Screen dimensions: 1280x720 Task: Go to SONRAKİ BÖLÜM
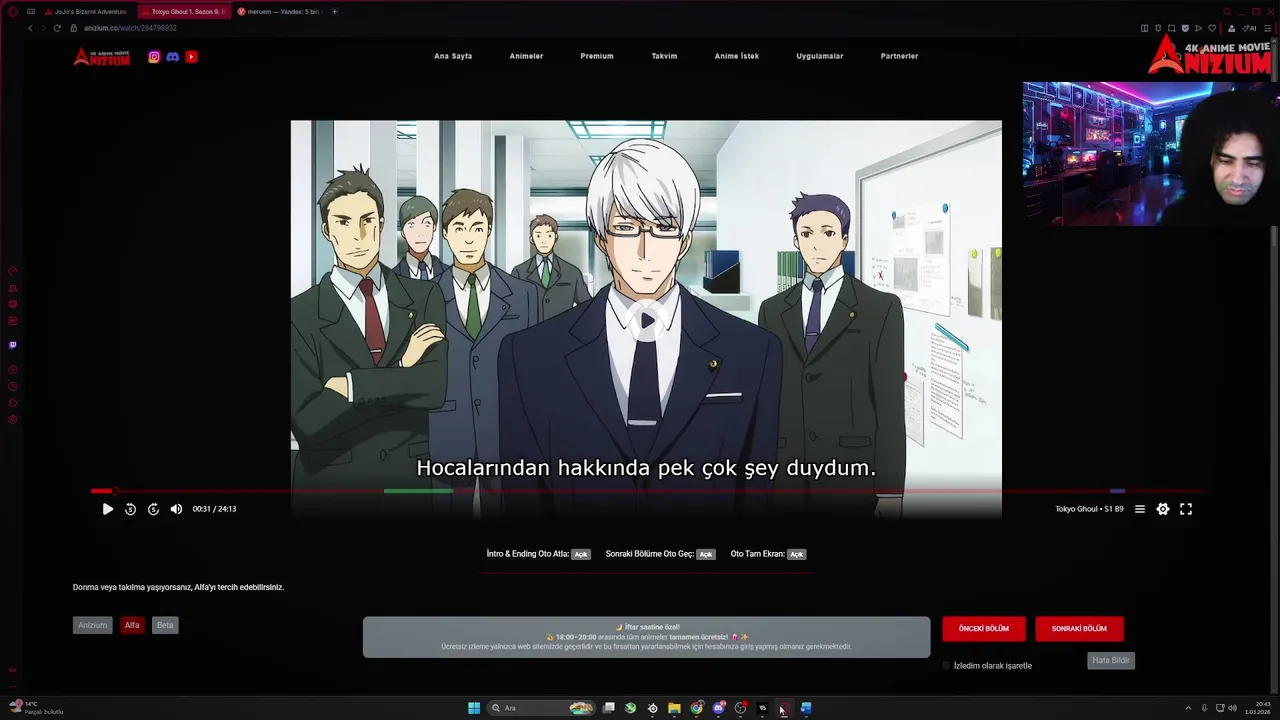coord(1079,629)
